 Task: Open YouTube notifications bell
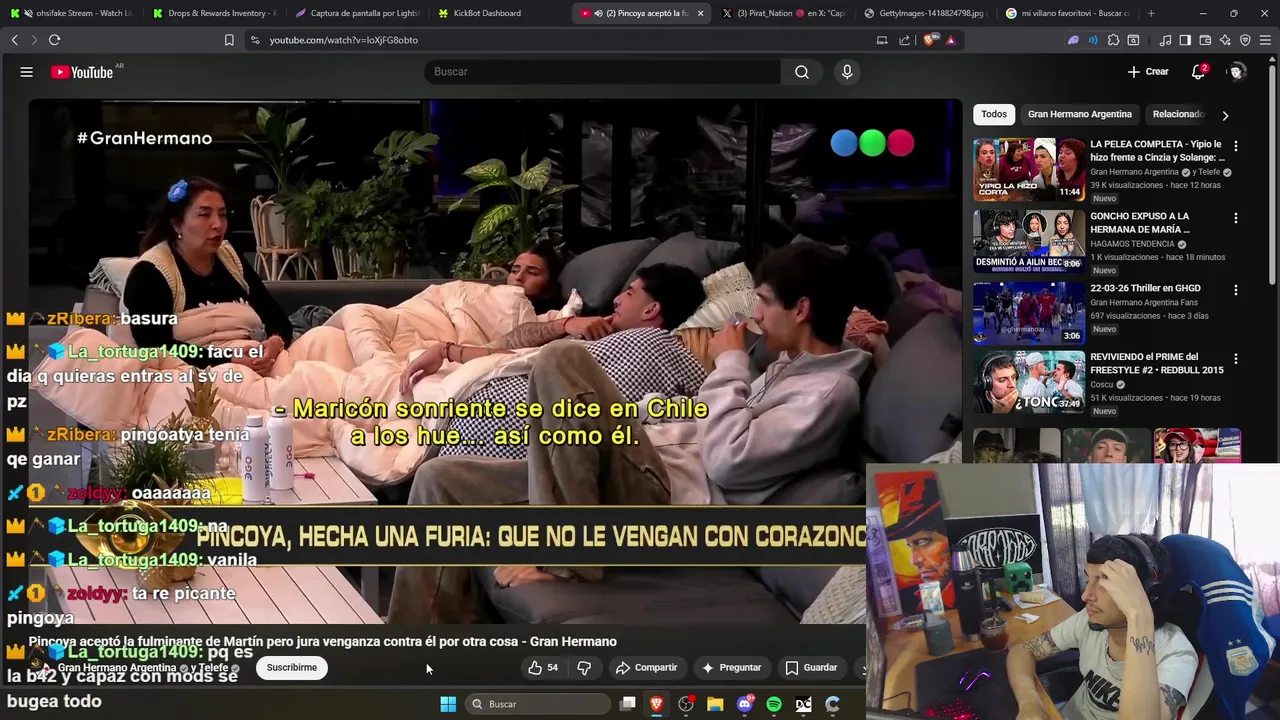[1198, 72]
